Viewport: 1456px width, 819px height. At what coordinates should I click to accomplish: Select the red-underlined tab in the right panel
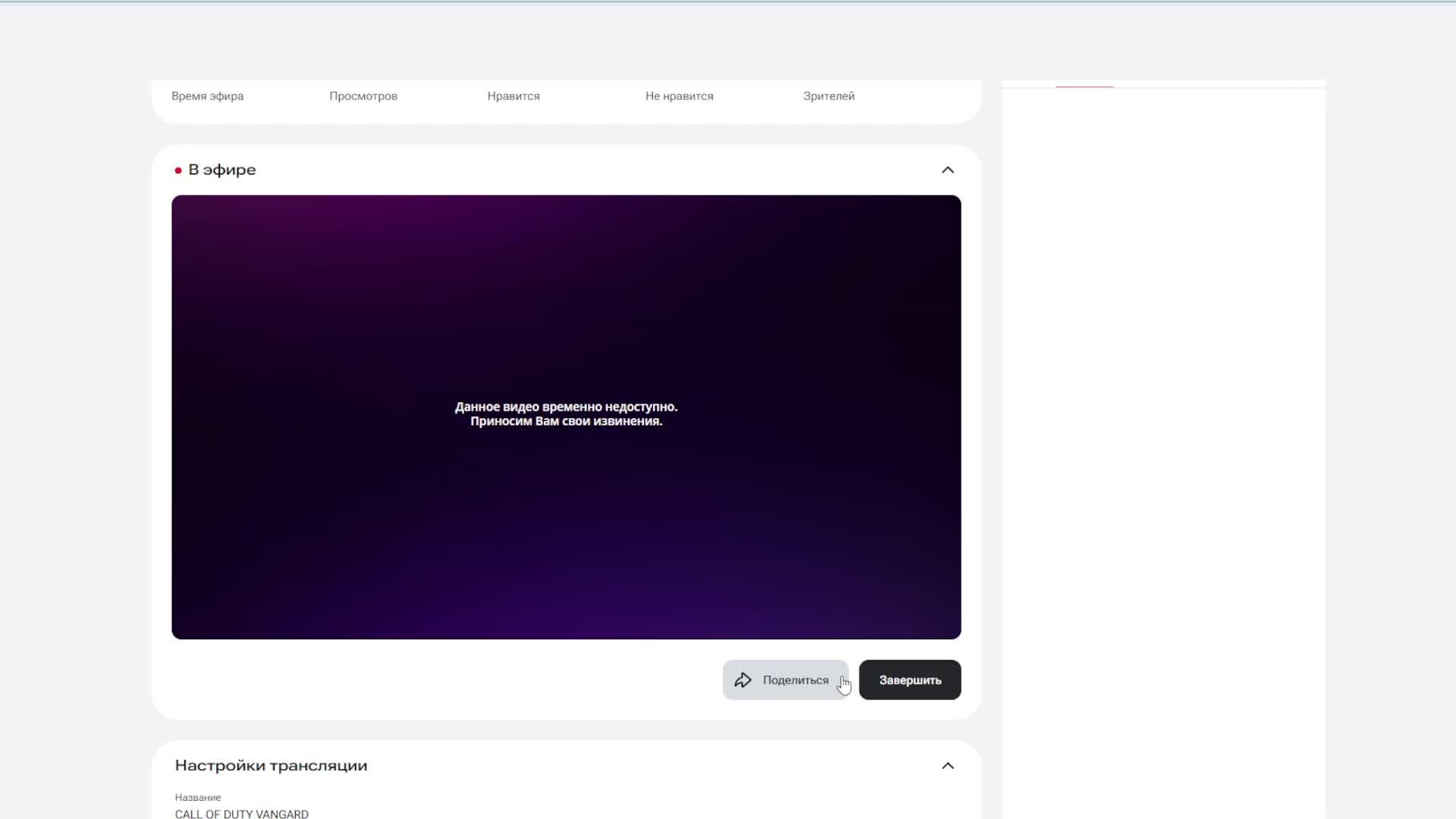click(1084, 83)
